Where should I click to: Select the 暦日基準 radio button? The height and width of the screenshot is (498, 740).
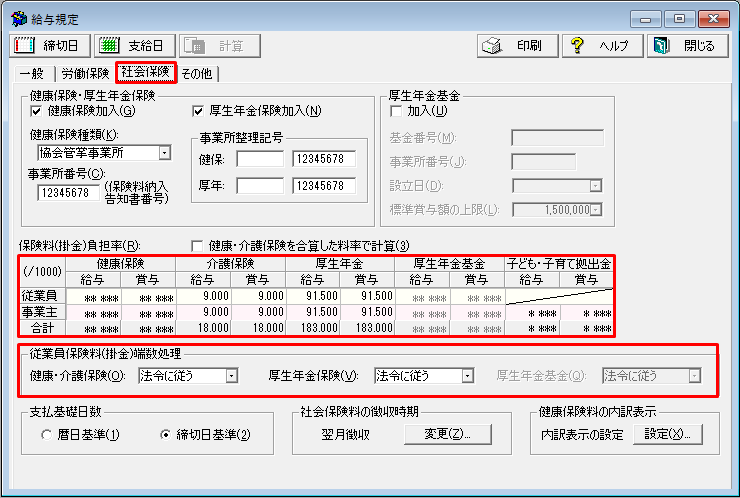click(x=47, y=435)
